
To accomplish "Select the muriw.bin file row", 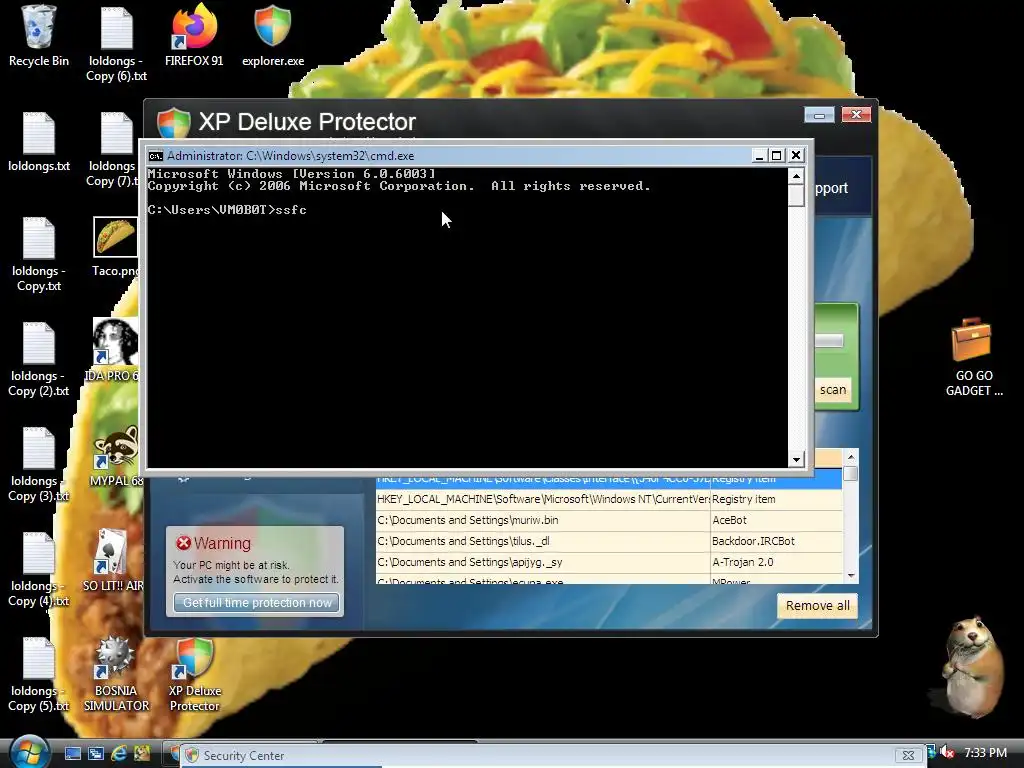I will (x=609, y=520).
